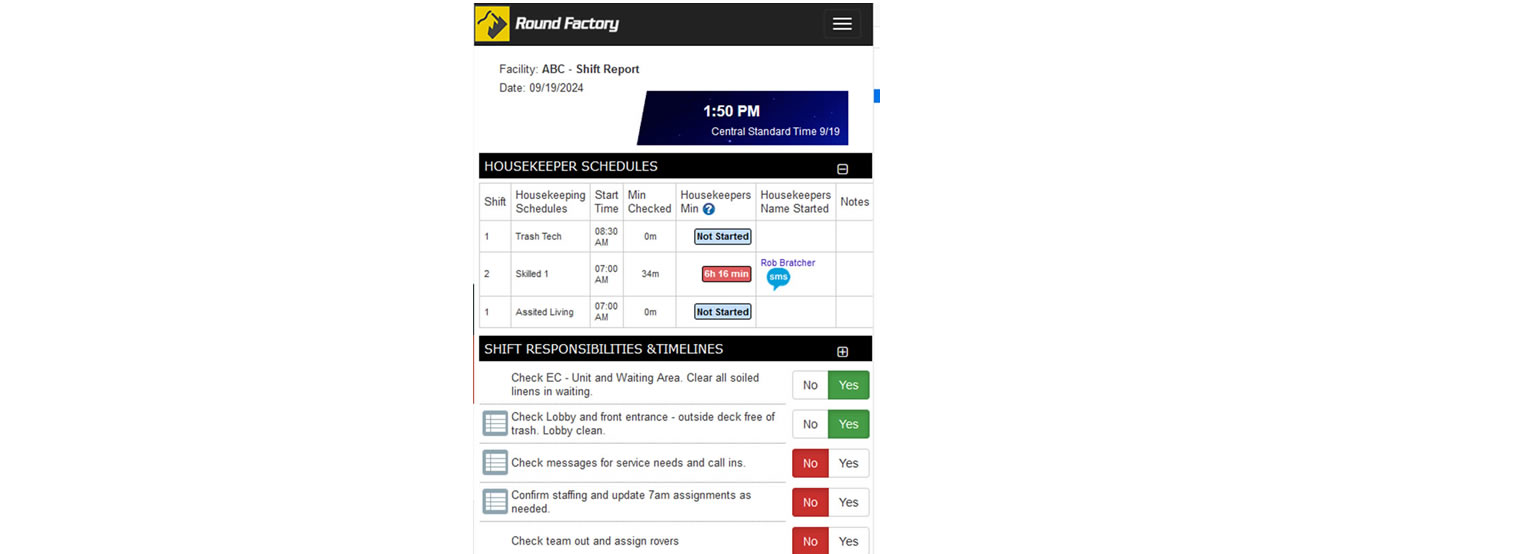Image resolution: width=1540 pixels, height=554 pixels.
Task: Open the sms chat icon for Rob Bratcher
Action: tap(778, 279)
